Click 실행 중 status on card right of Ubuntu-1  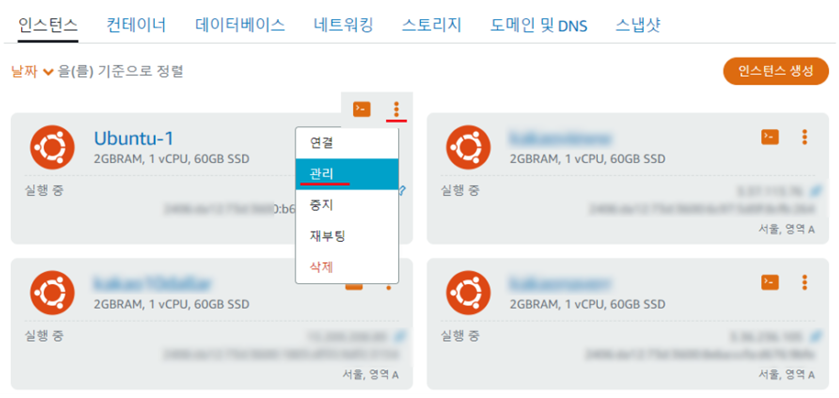coord(460,190)
